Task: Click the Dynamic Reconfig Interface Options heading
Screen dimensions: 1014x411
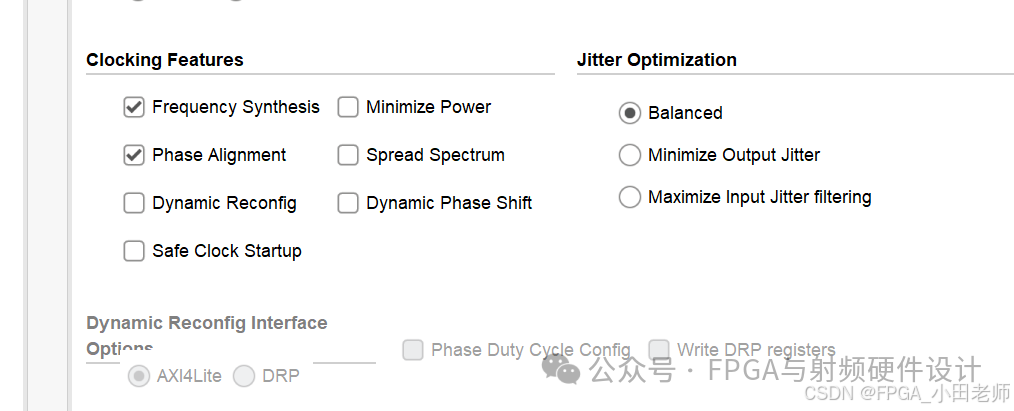Action: pyautogui.click(x=207, y=335)
